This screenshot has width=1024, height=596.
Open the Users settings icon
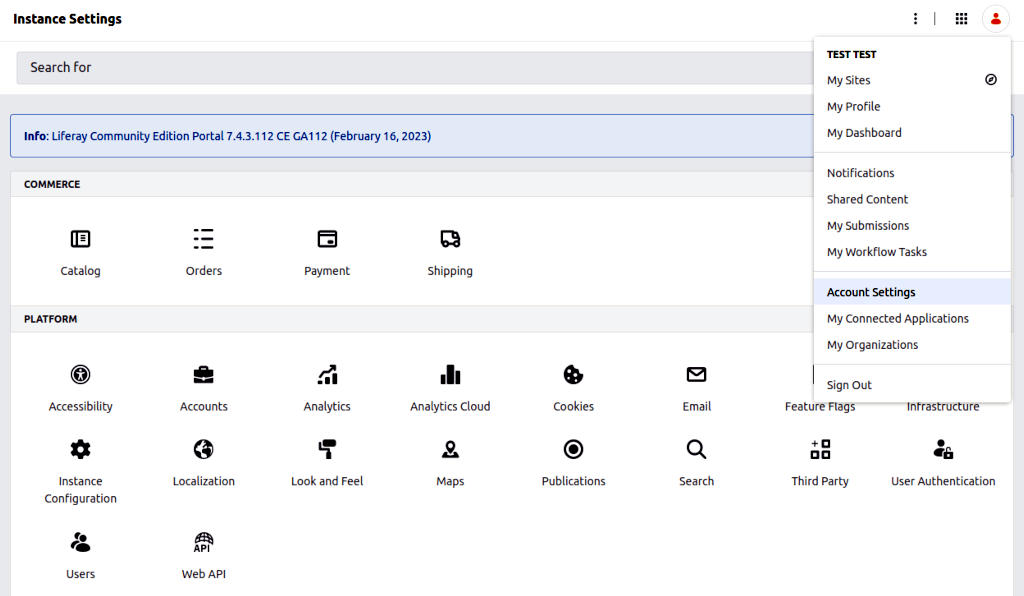point(80,542)
